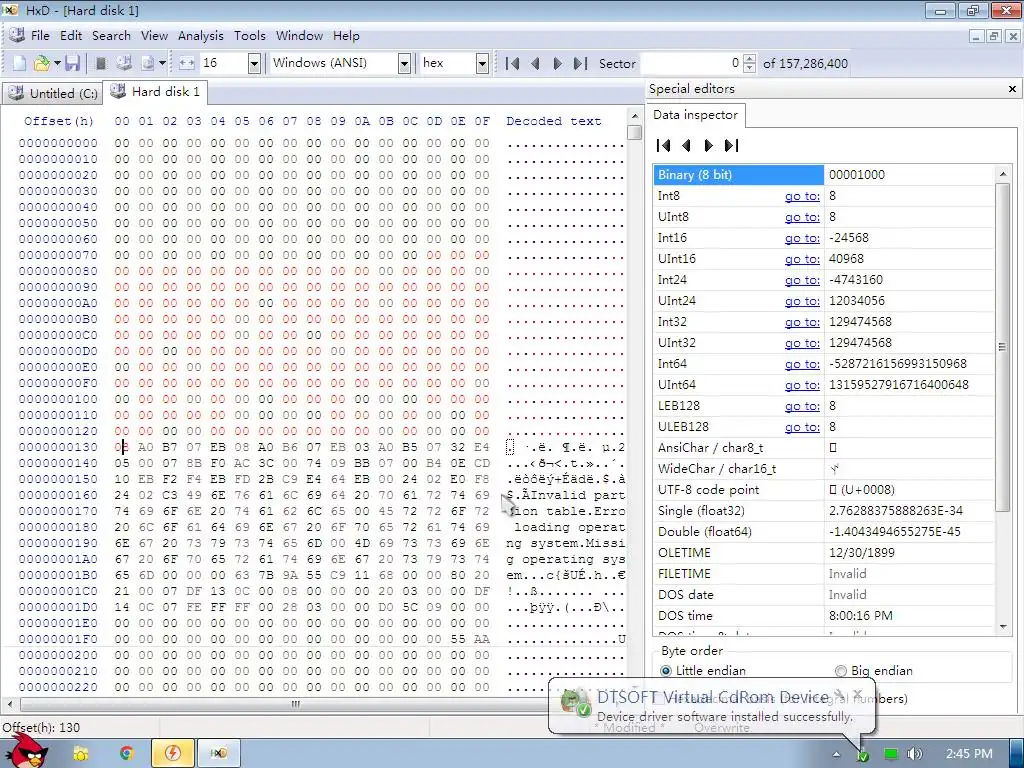Open the Analysis menu
This screenshot has height=768, width=1024.
coord(200,36)
